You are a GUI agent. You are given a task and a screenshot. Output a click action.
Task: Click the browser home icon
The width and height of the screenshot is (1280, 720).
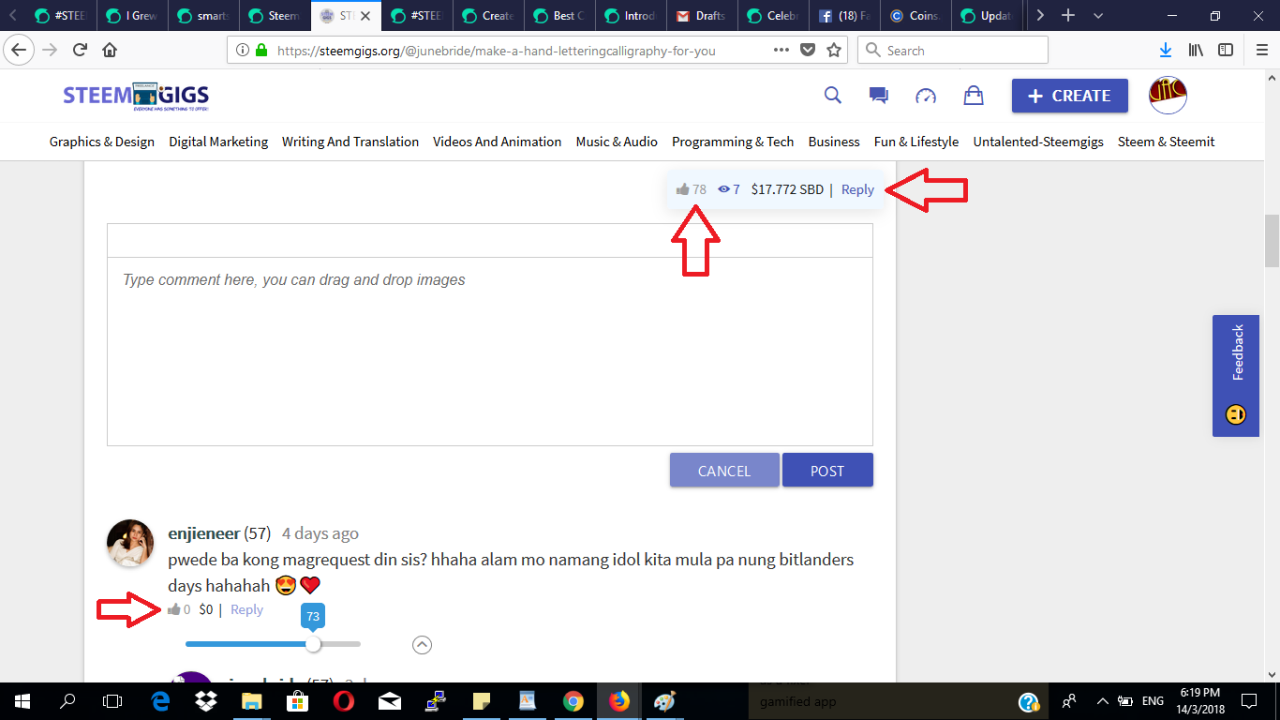point(110,50)
